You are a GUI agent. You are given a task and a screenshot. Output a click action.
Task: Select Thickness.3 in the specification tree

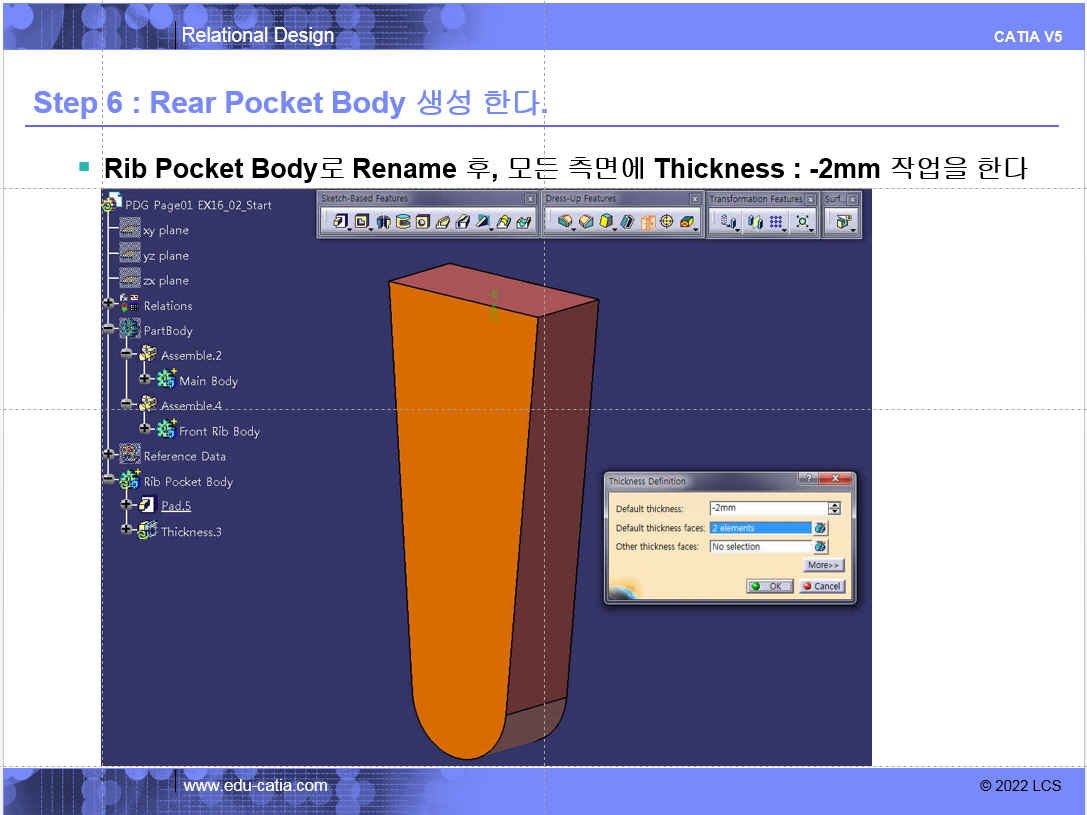coord(191,532)
